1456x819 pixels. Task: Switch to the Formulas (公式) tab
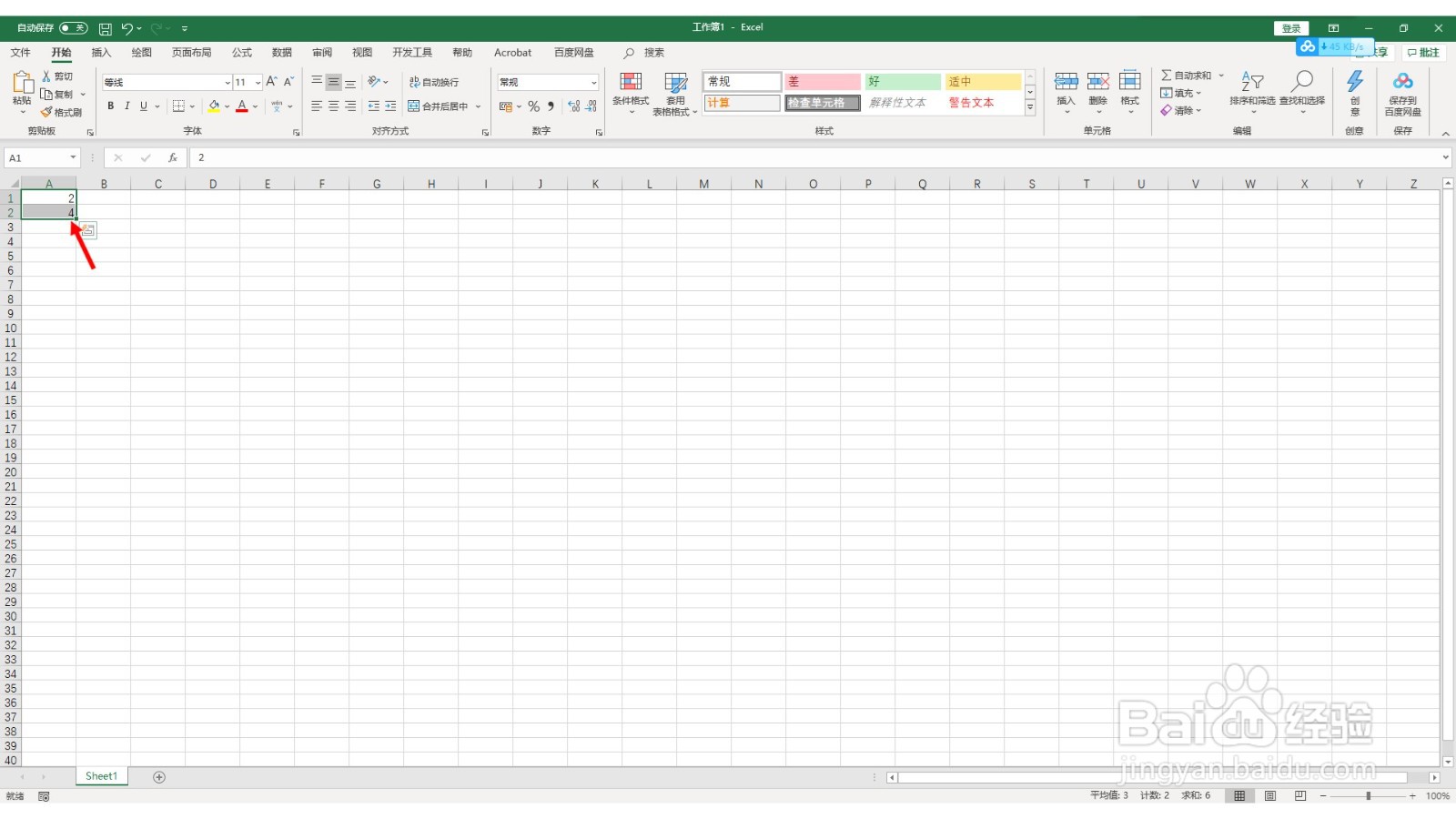(242, 53)
